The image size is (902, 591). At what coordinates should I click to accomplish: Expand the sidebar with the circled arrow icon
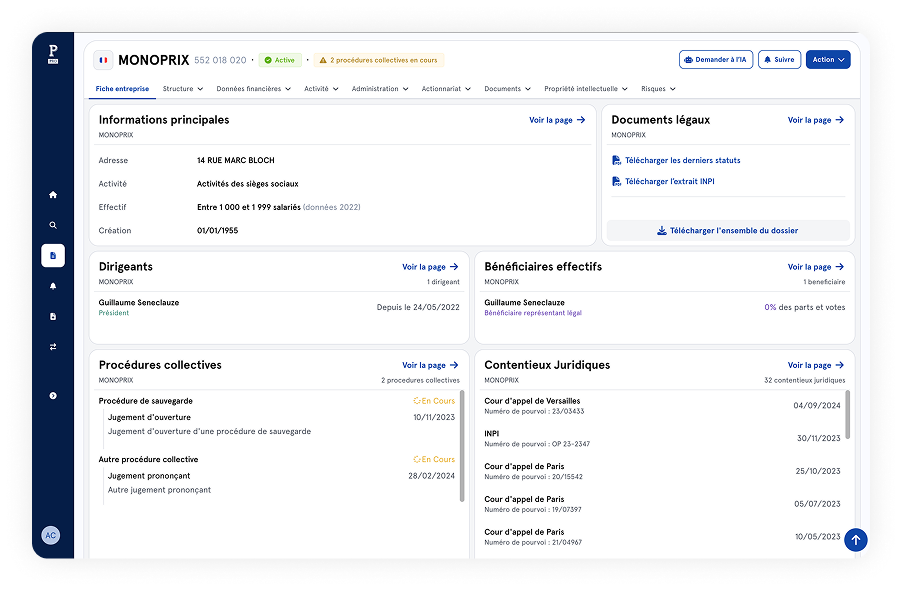53,395
